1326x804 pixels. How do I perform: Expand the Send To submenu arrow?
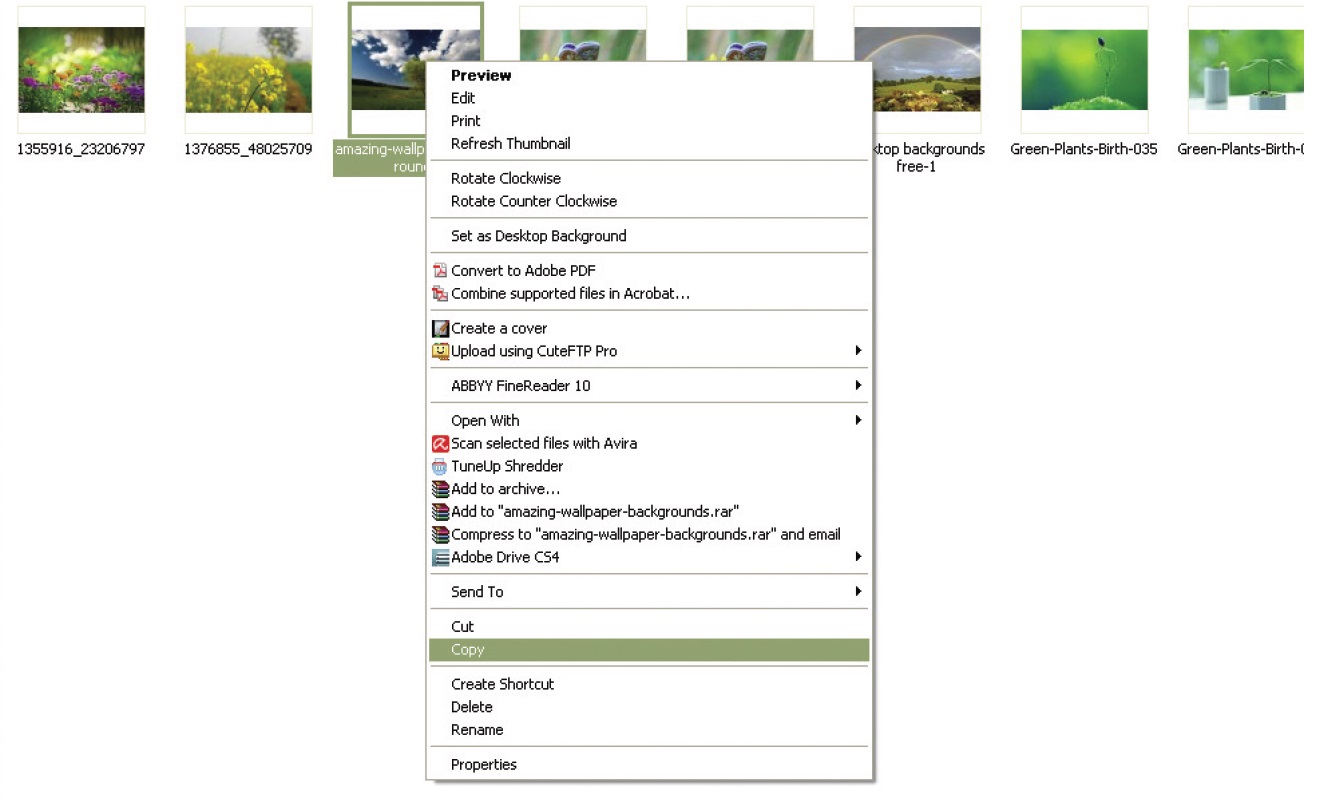pos(857,592)
